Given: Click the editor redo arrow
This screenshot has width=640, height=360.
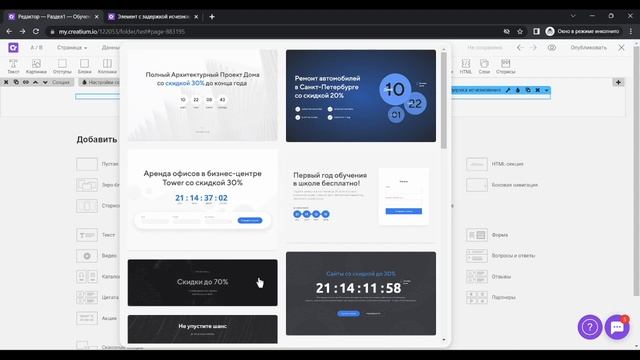Looking at the screenshot, I should pyautogui.click(x=534, y=48).
